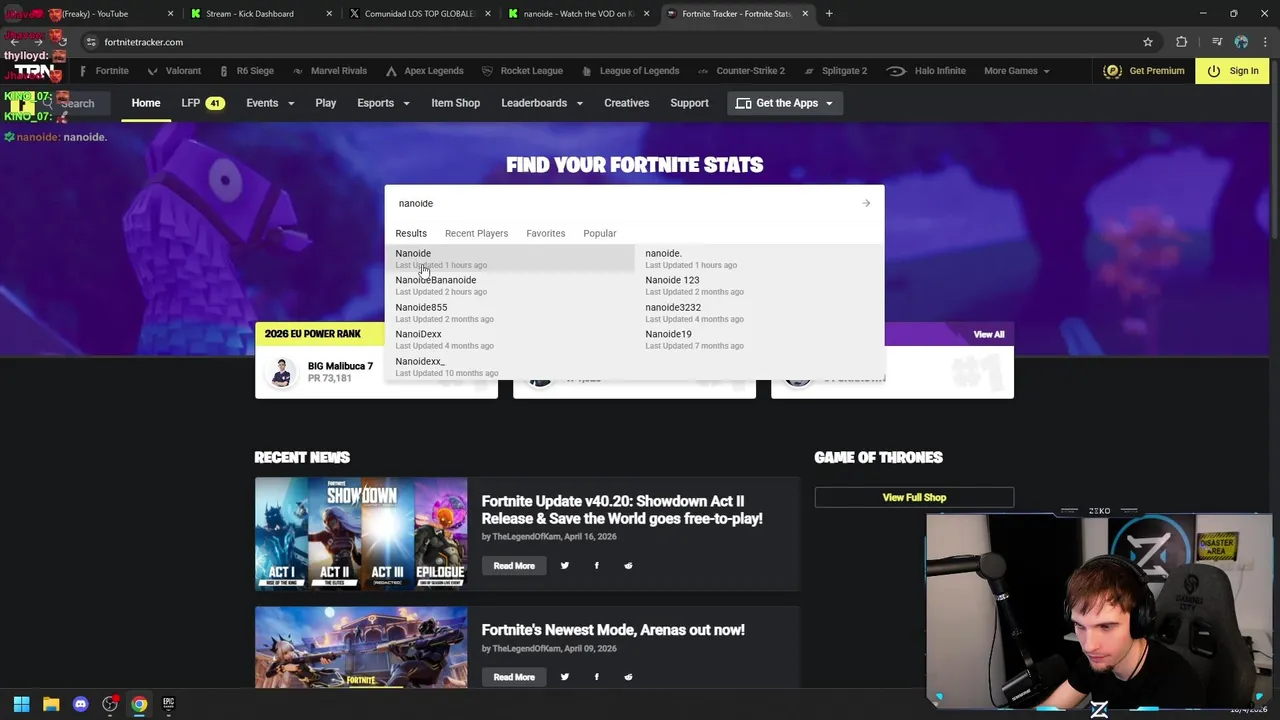1280x720 pixels.
Task: Click the View All link
Action: click(x=988, y=334)
